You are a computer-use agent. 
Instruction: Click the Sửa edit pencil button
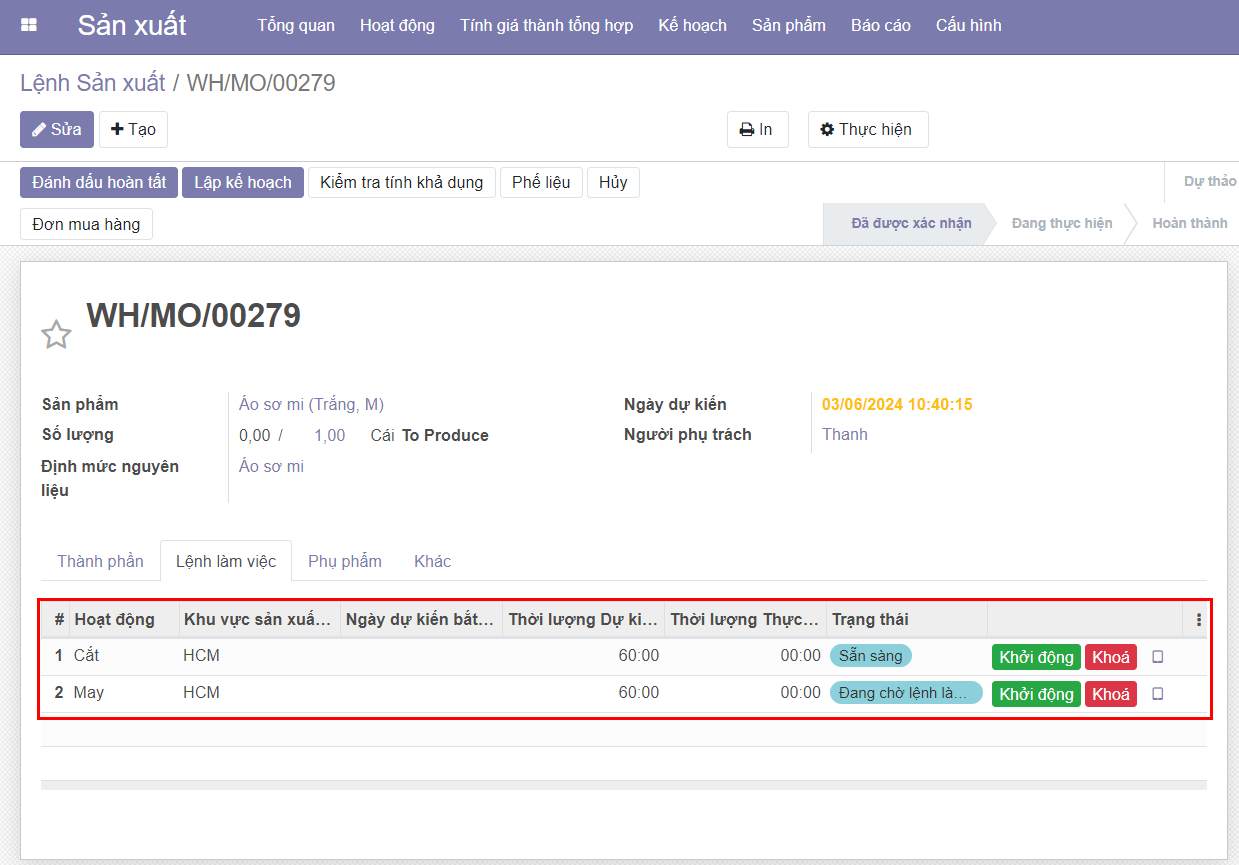(x=57, y=129)
